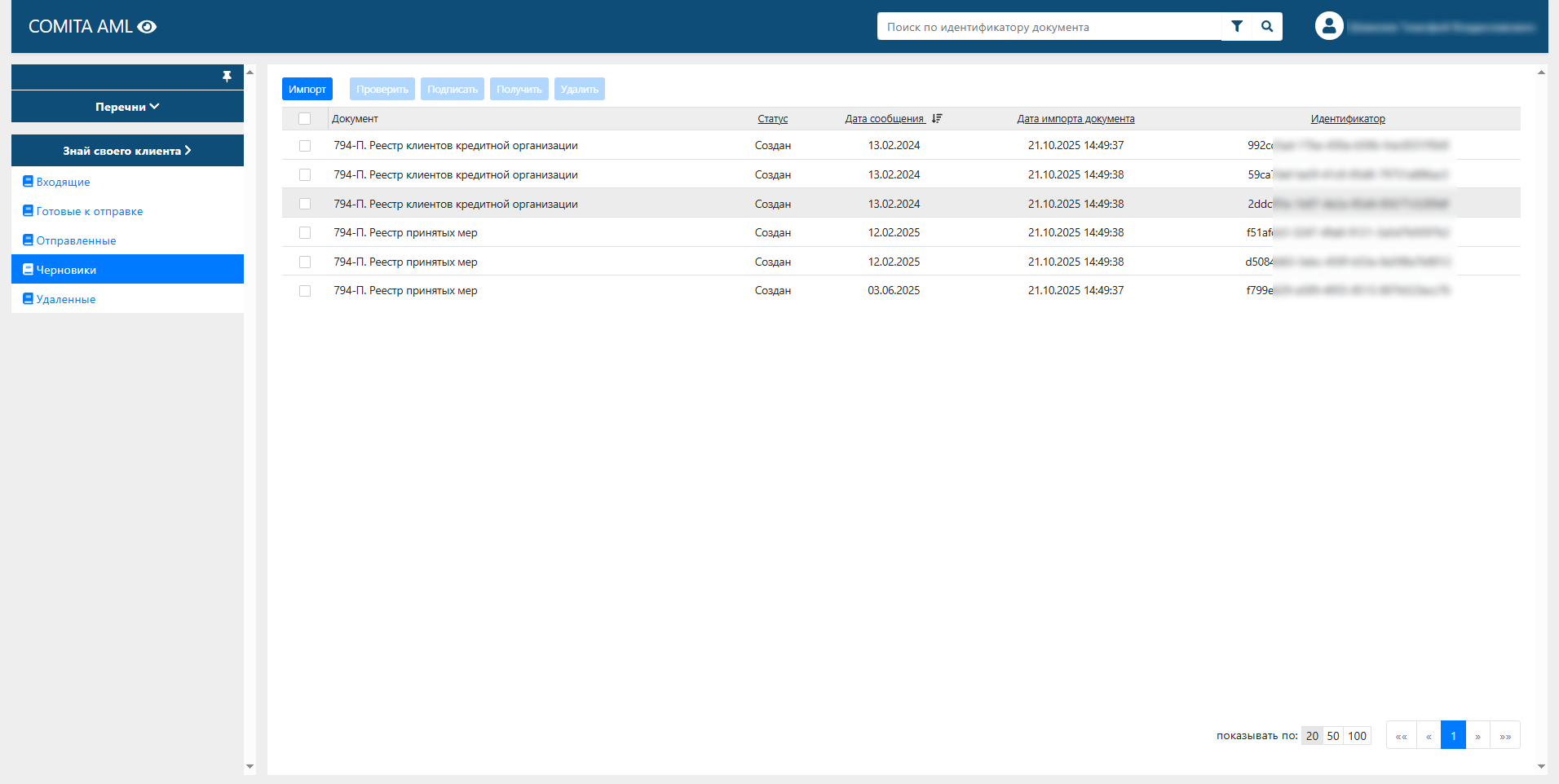Screen dimensions: 1559x784
Task: Click the eye icon next to COMITA AML
Action: 147,27
